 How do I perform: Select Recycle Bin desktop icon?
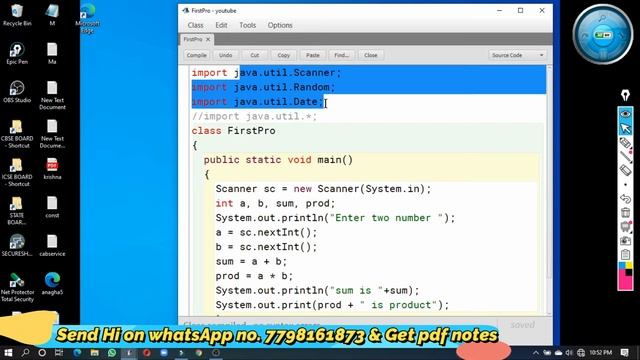[x=17, y=16]
